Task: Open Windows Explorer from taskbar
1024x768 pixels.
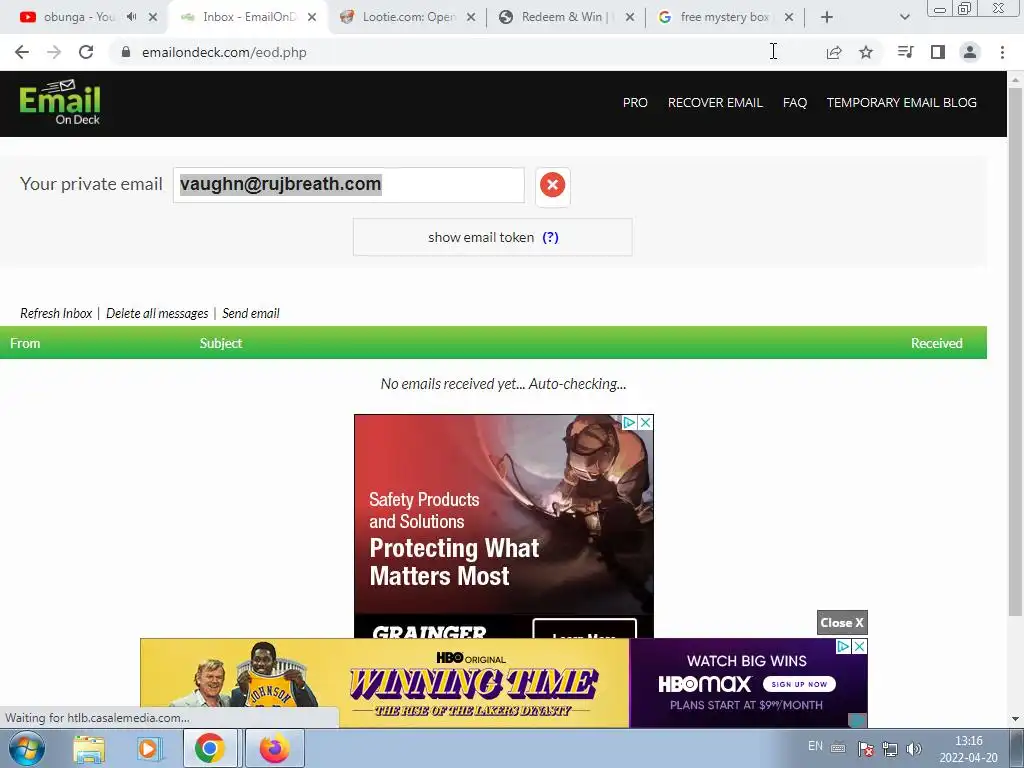Action: click(89, 748)
